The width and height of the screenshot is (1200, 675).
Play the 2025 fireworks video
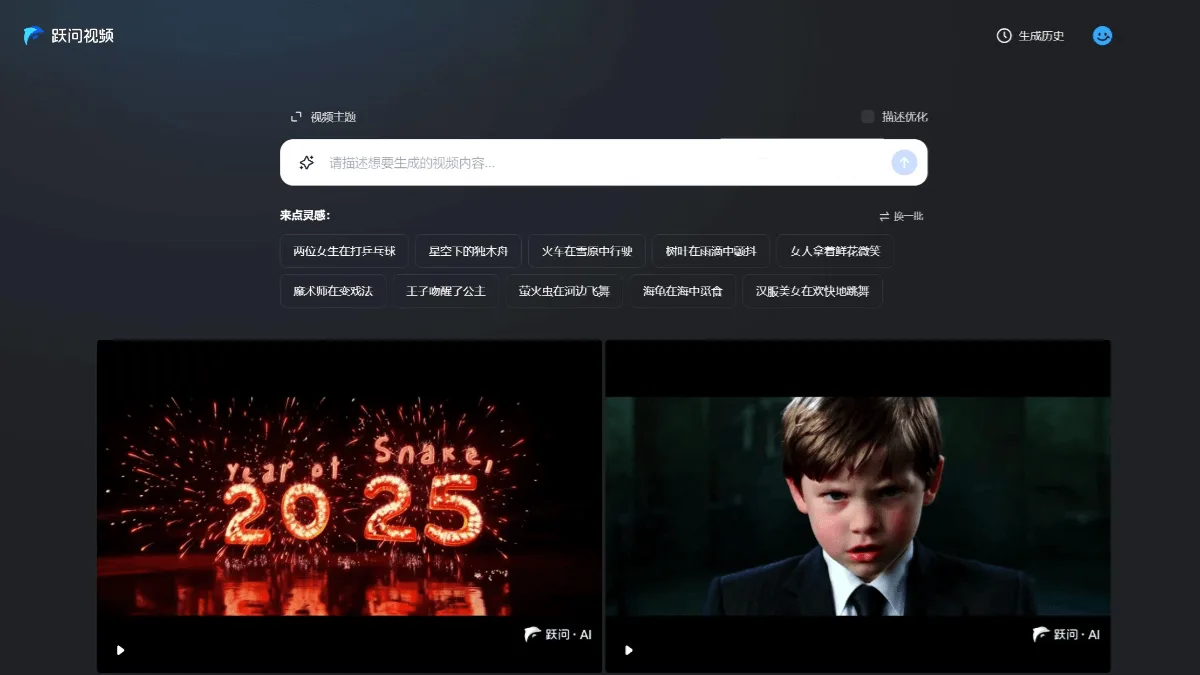pyautogui.click(x=120, y=650)
